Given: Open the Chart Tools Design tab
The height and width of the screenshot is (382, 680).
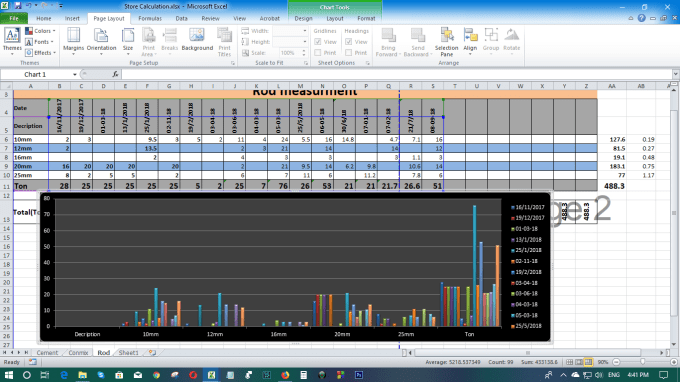Looking at the screenshot, I should click(303, 19).
